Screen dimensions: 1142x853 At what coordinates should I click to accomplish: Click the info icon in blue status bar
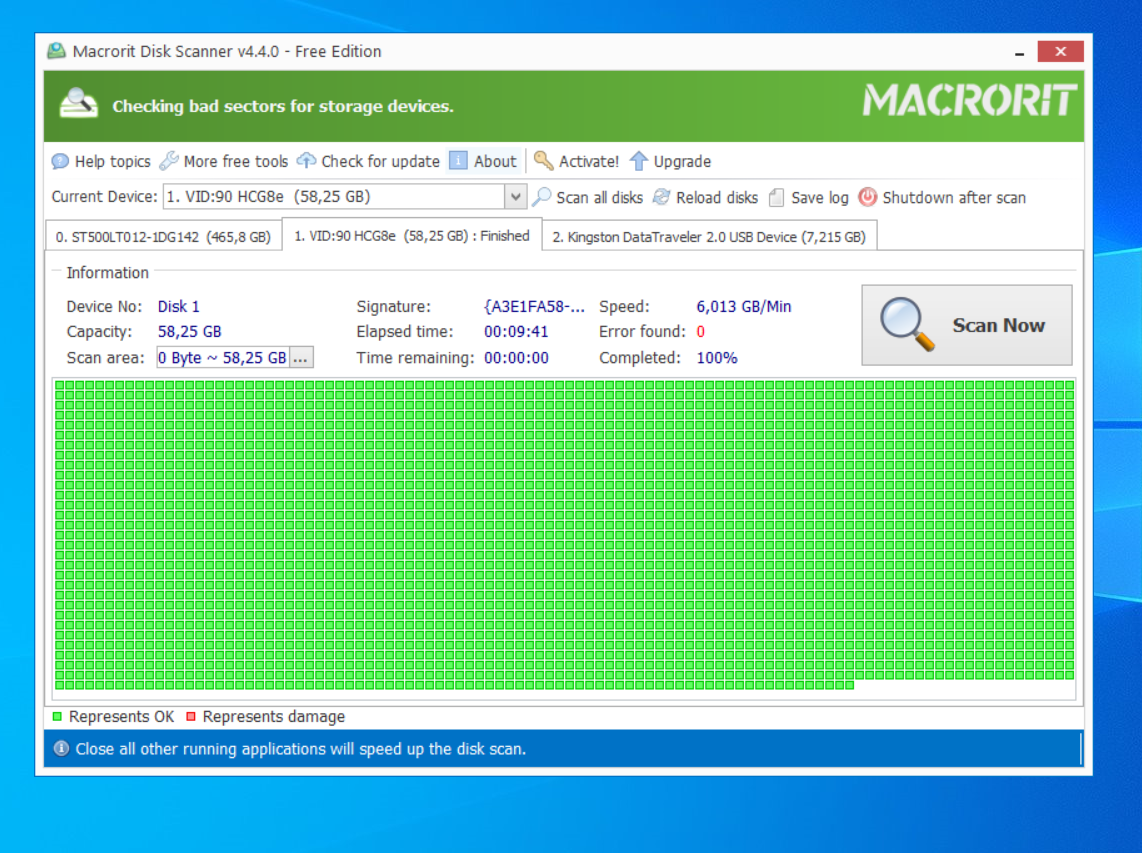tap(62, 748)
